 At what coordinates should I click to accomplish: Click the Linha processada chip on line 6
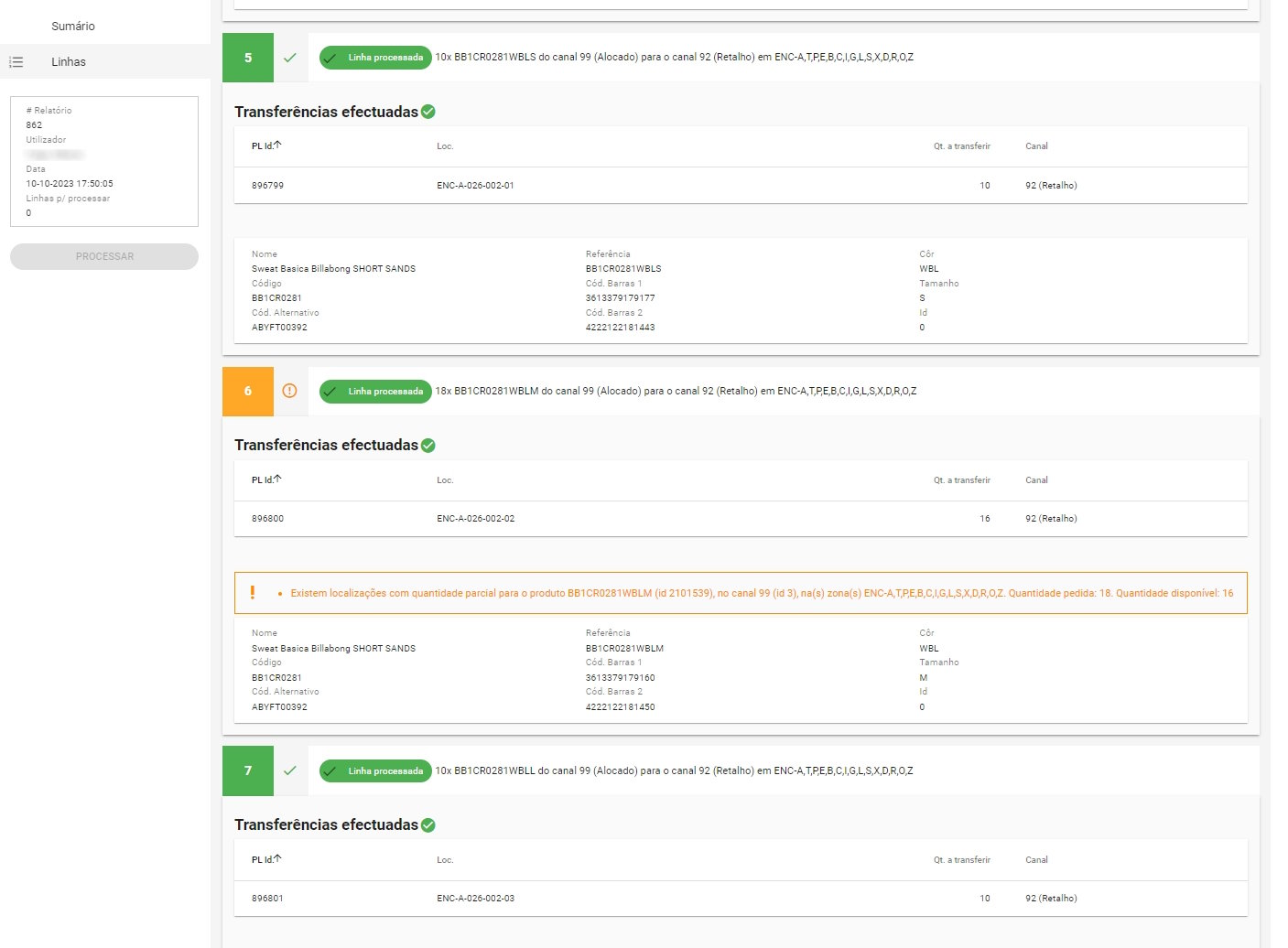375,392
